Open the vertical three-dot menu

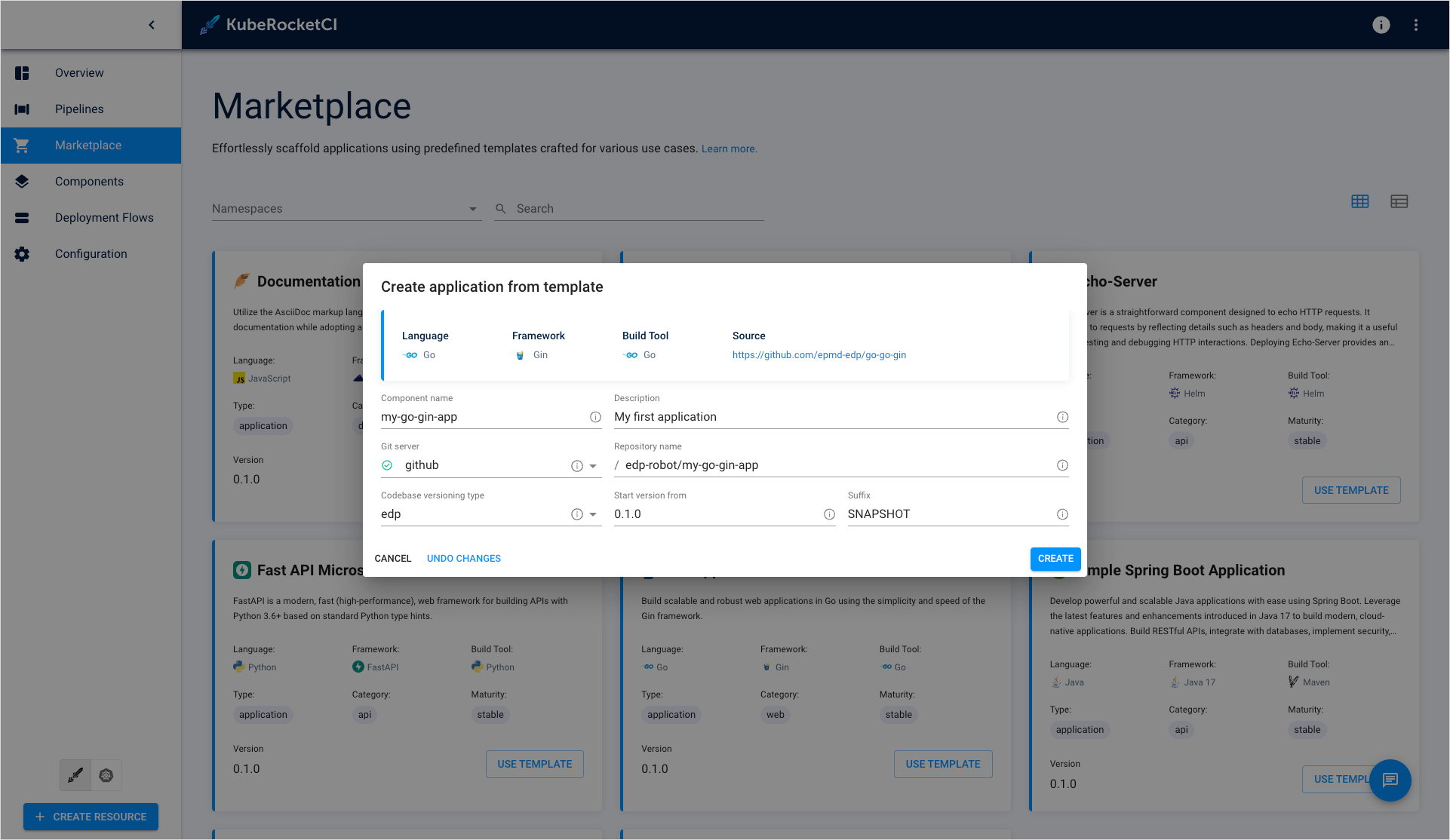[1416, 25]
